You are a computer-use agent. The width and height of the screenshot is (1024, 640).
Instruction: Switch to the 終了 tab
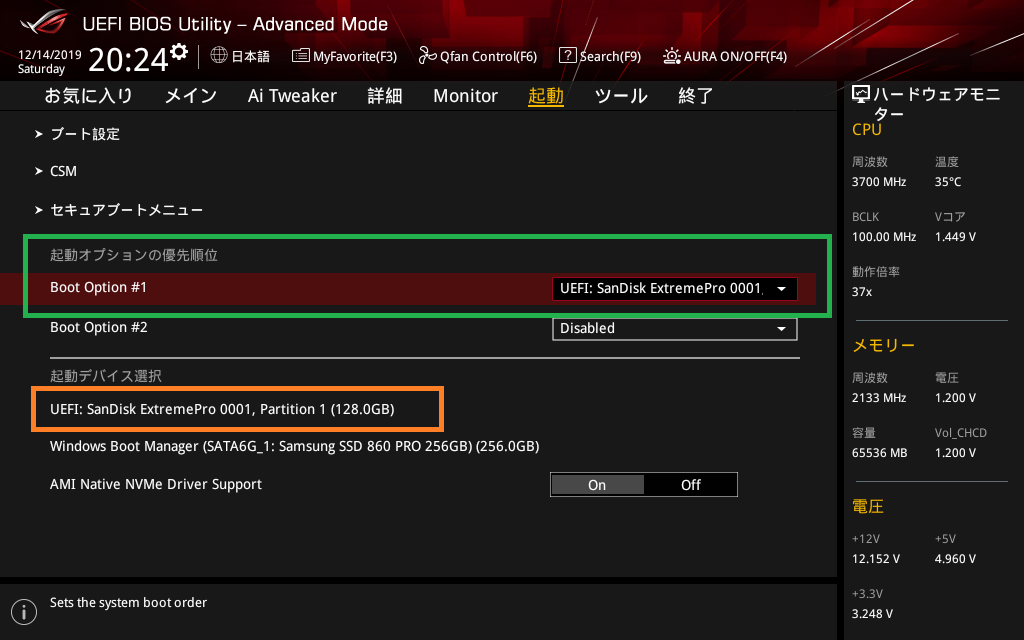[696, 96]
